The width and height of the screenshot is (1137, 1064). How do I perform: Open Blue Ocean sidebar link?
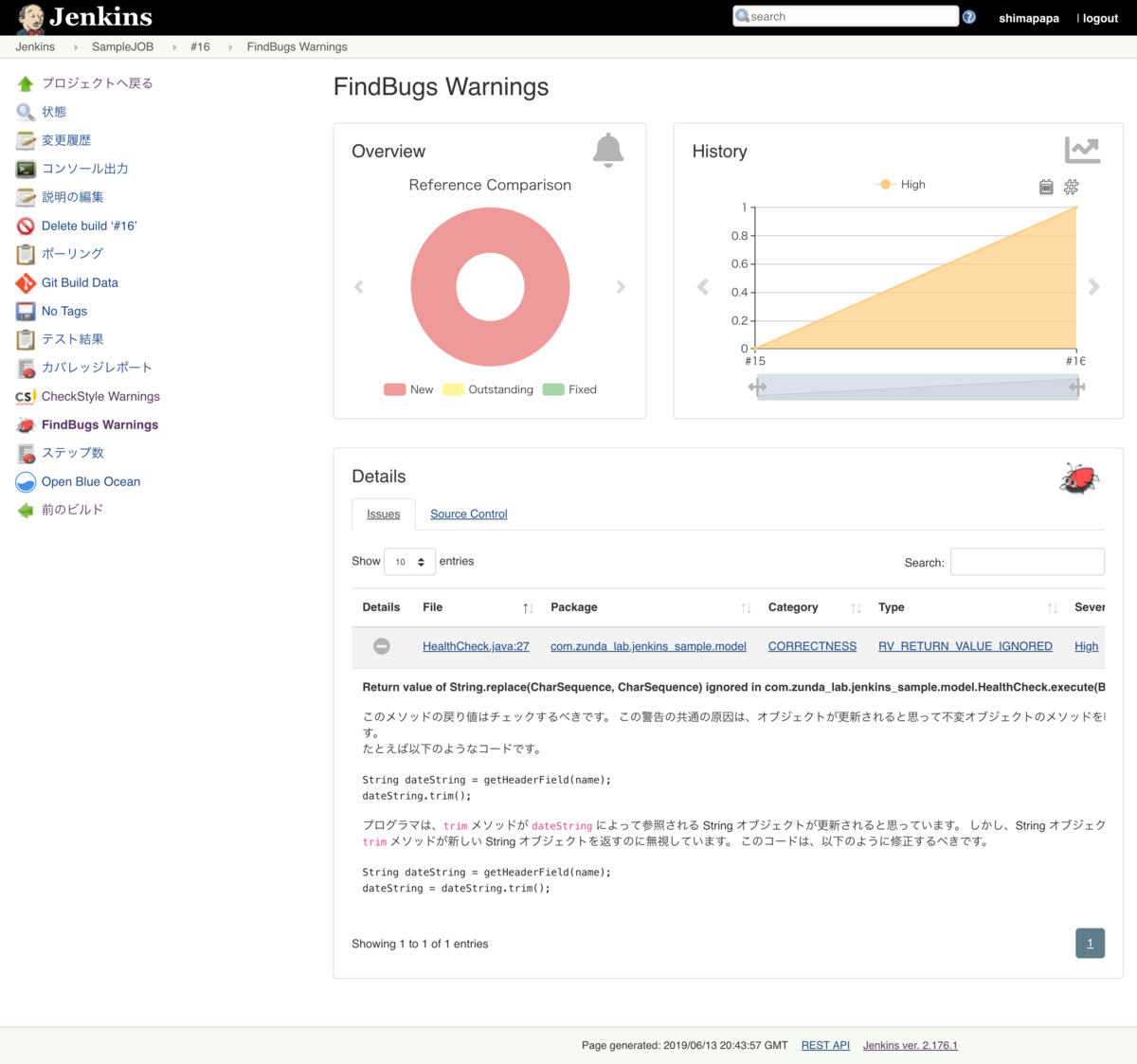tap(91, 482)
